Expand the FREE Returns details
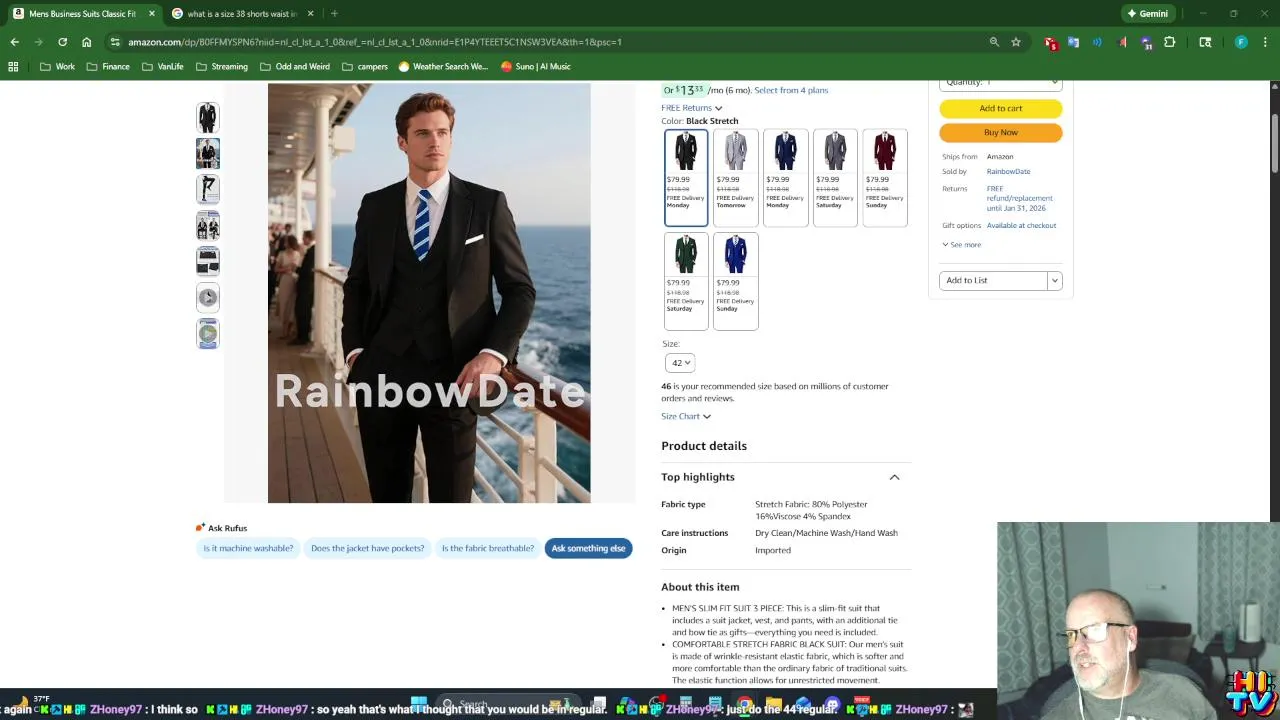This screenshot has width=1280, height=720. tap(691, 108)
